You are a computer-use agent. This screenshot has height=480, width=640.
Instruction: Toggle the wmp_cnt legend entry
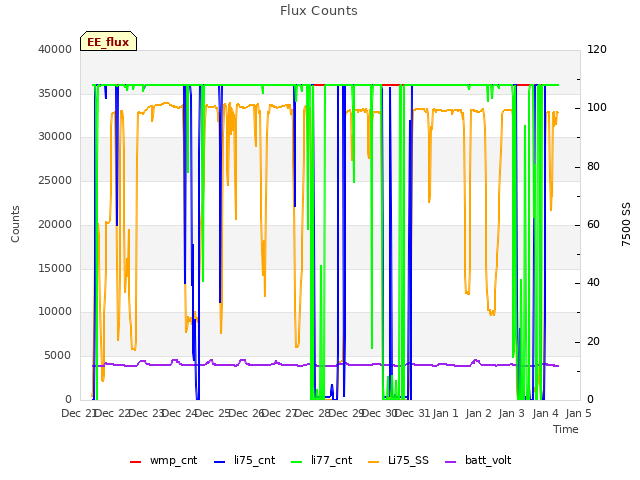[x=163, y=460]
